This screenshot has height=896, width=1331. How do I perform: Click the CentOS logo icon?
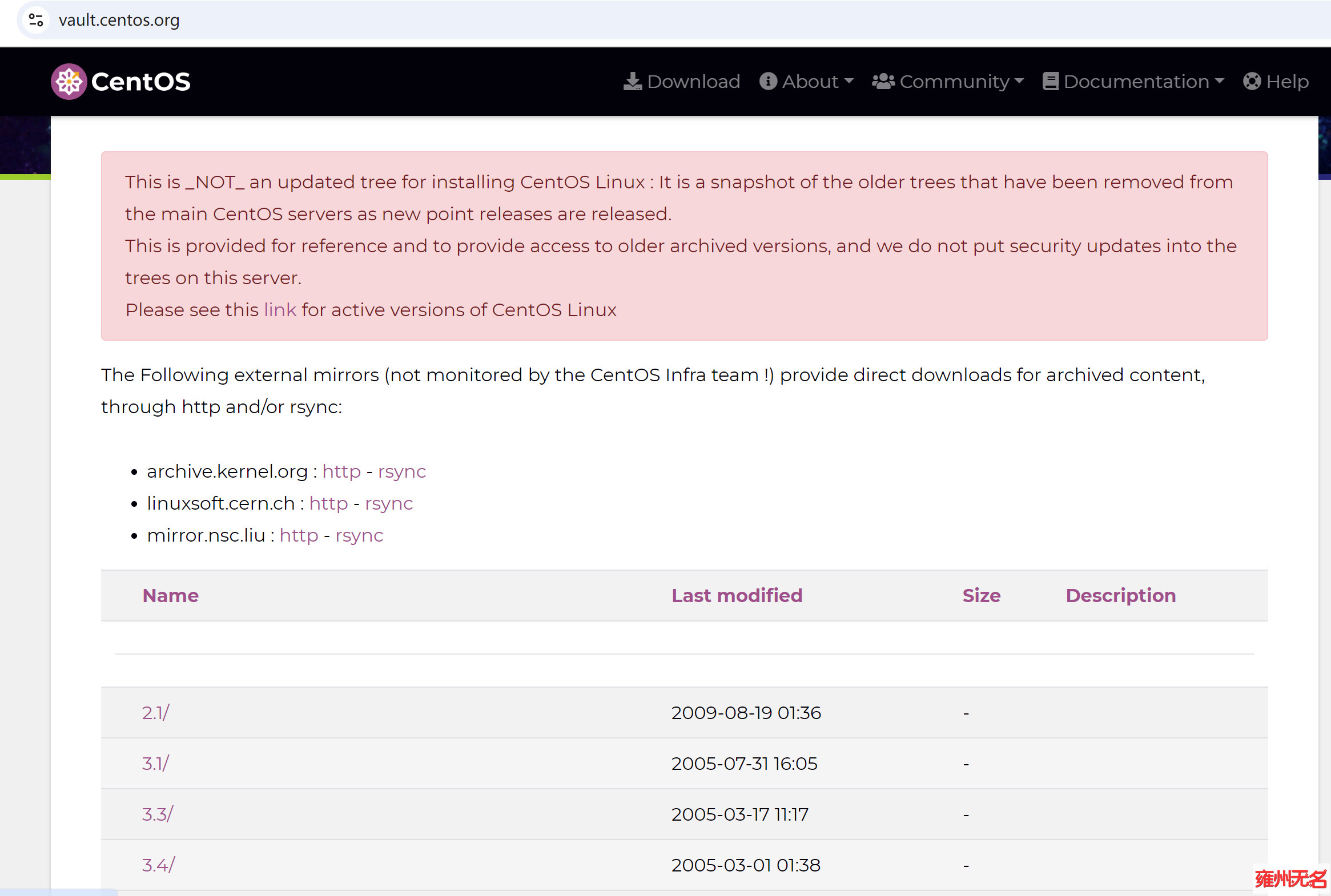(x=69, y=82)
